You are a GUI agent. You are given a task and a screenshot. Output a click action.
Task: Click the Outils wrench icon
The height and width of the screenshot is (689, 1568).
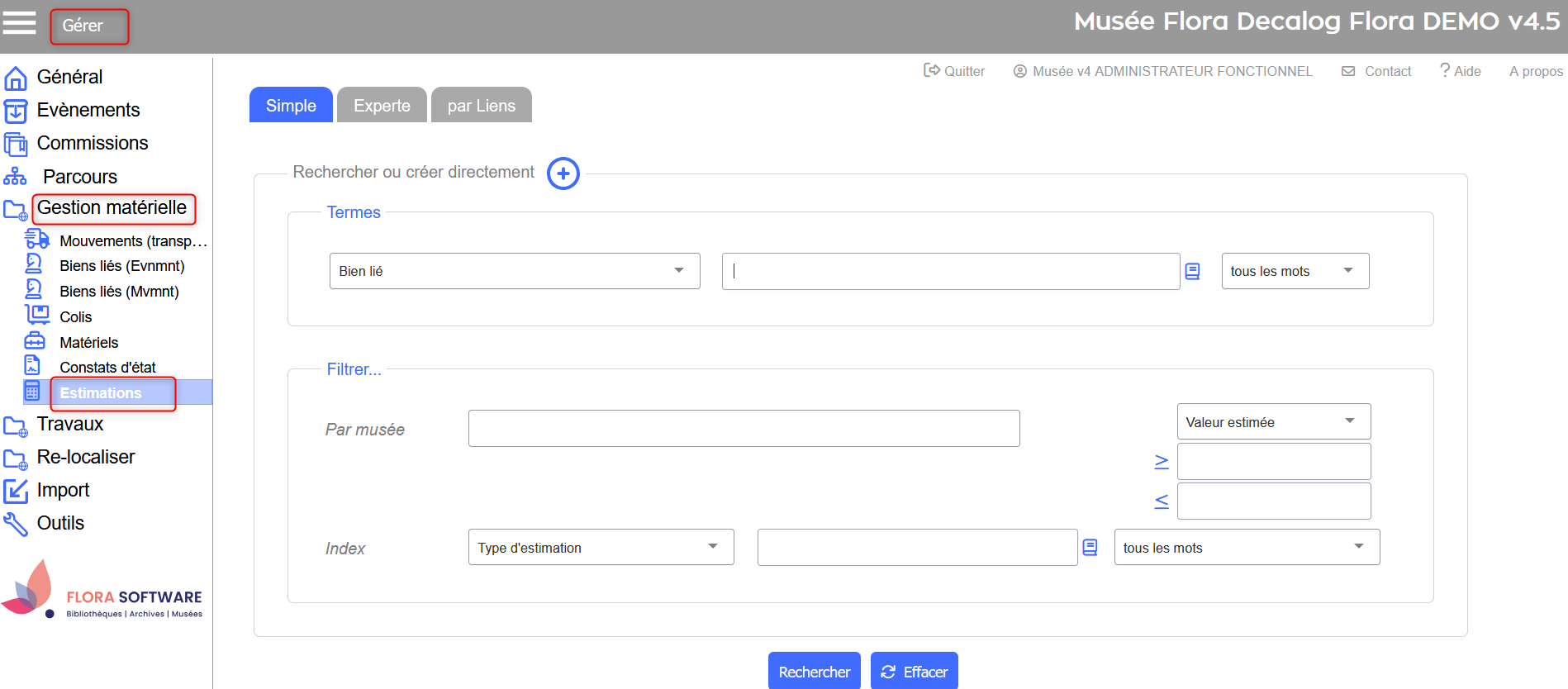(16, 524)
